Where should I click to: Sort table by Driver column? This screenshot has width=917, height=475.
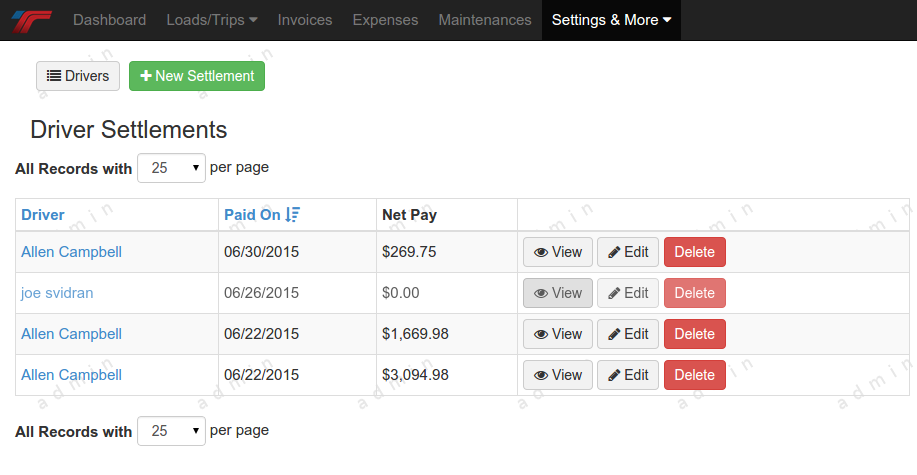(x=43, y=215)
